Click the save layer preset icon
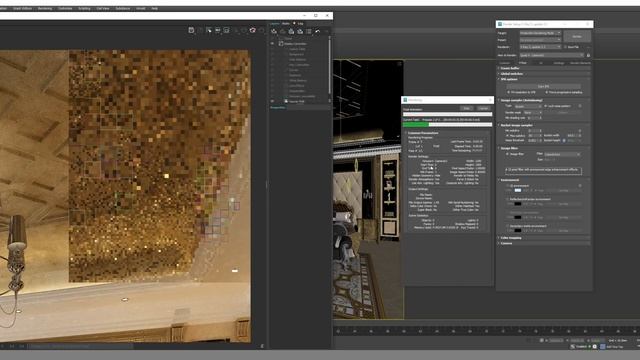This screenshot has height=360, width=640. pyautogui.click(x=291, y=31)
